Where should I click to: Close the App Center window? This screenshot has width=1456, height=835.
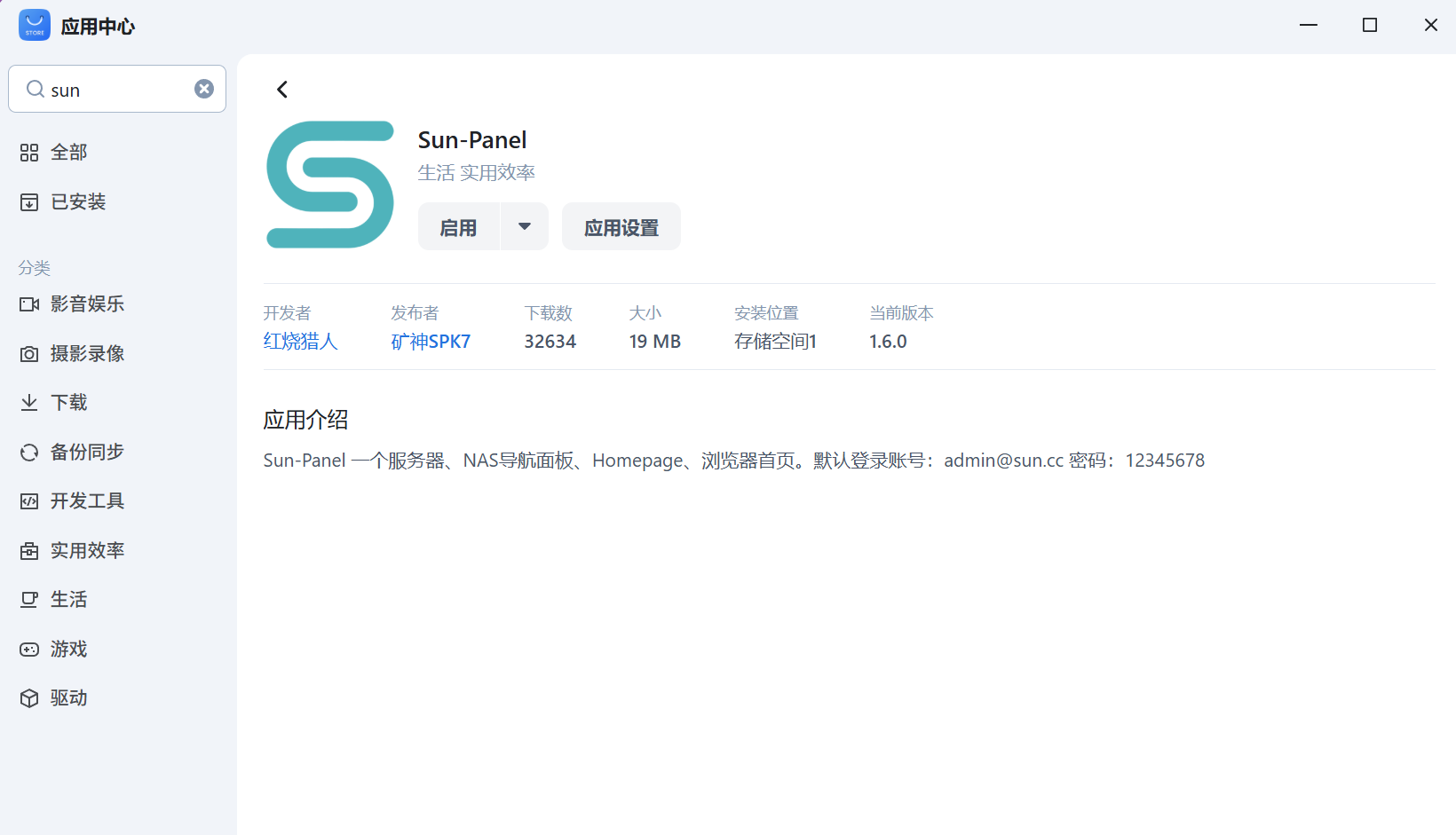tap(1431, 25)
